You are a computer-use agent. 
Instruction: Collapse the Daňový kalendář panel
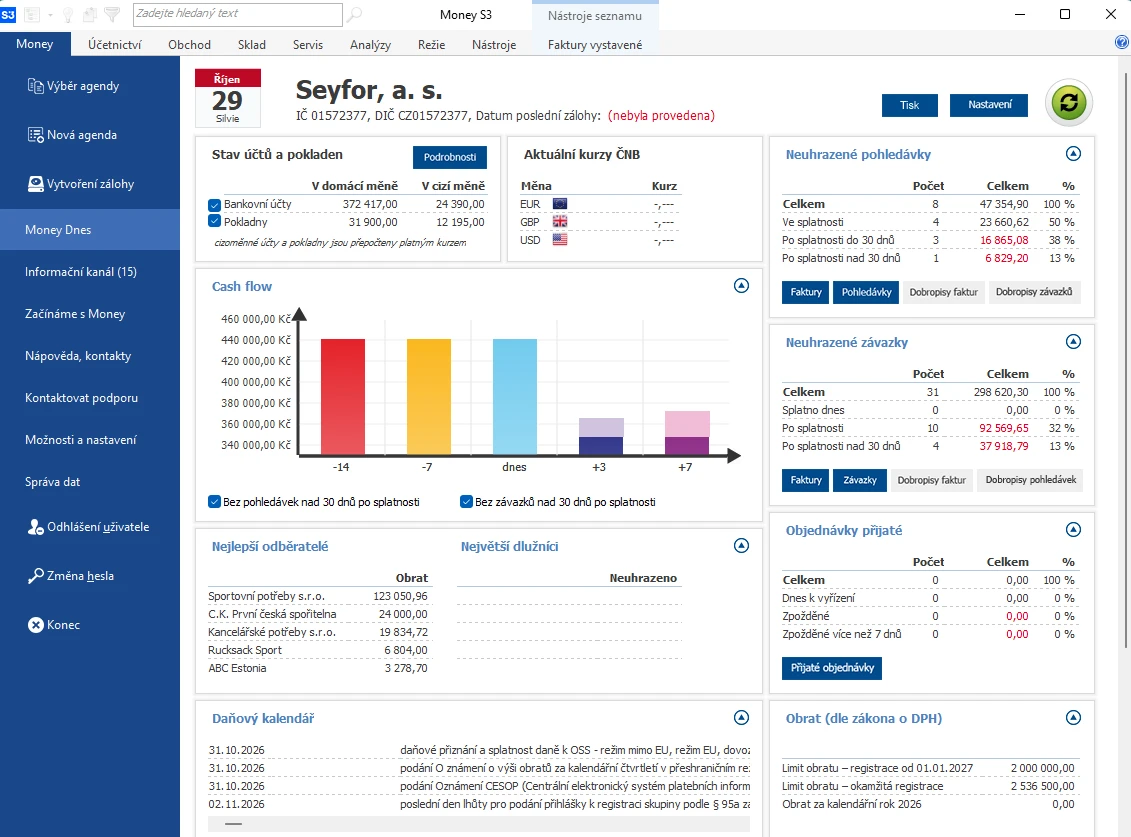point(741,717)
